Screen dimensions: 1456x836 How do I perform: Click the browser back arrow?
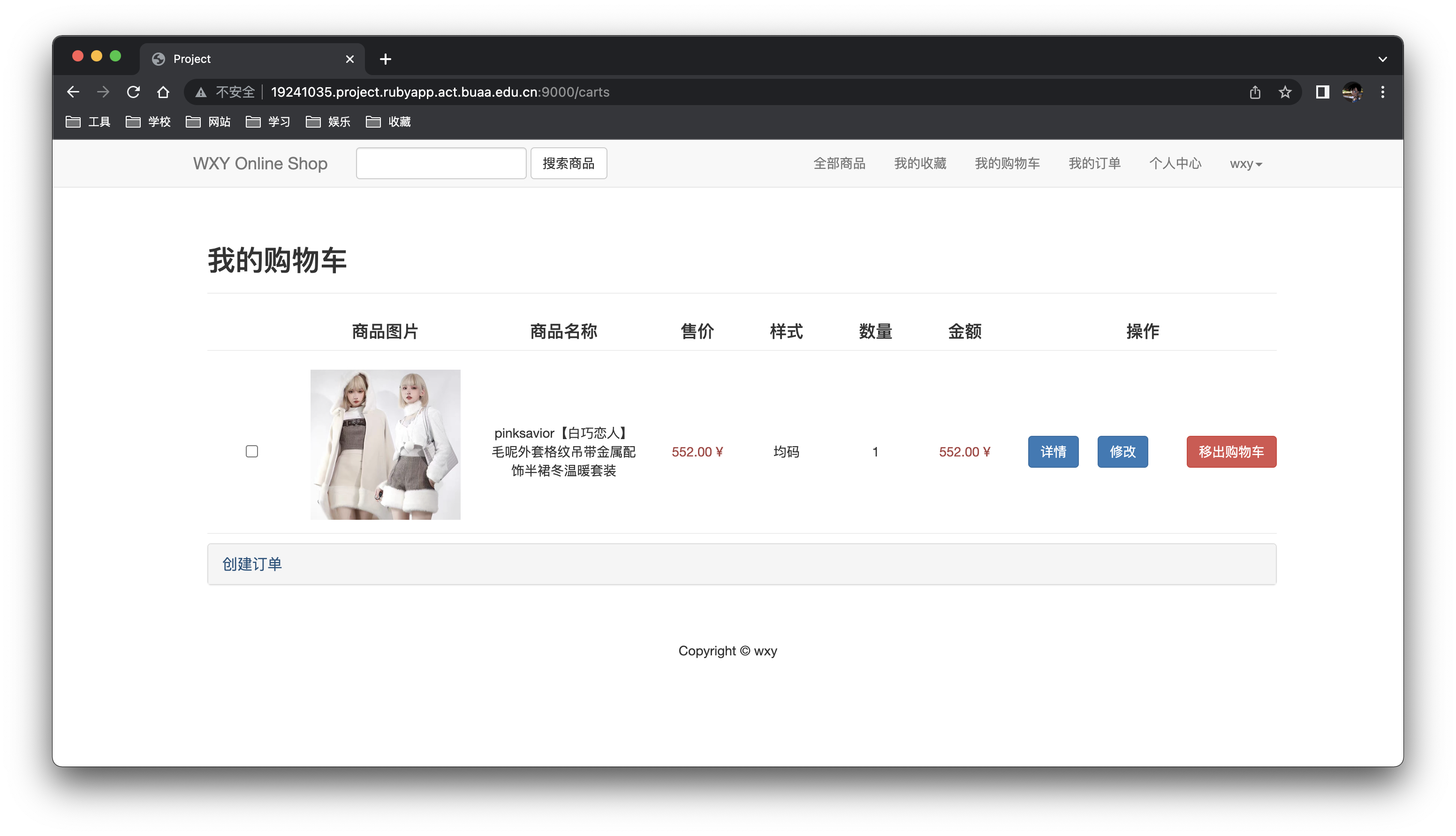73,92
